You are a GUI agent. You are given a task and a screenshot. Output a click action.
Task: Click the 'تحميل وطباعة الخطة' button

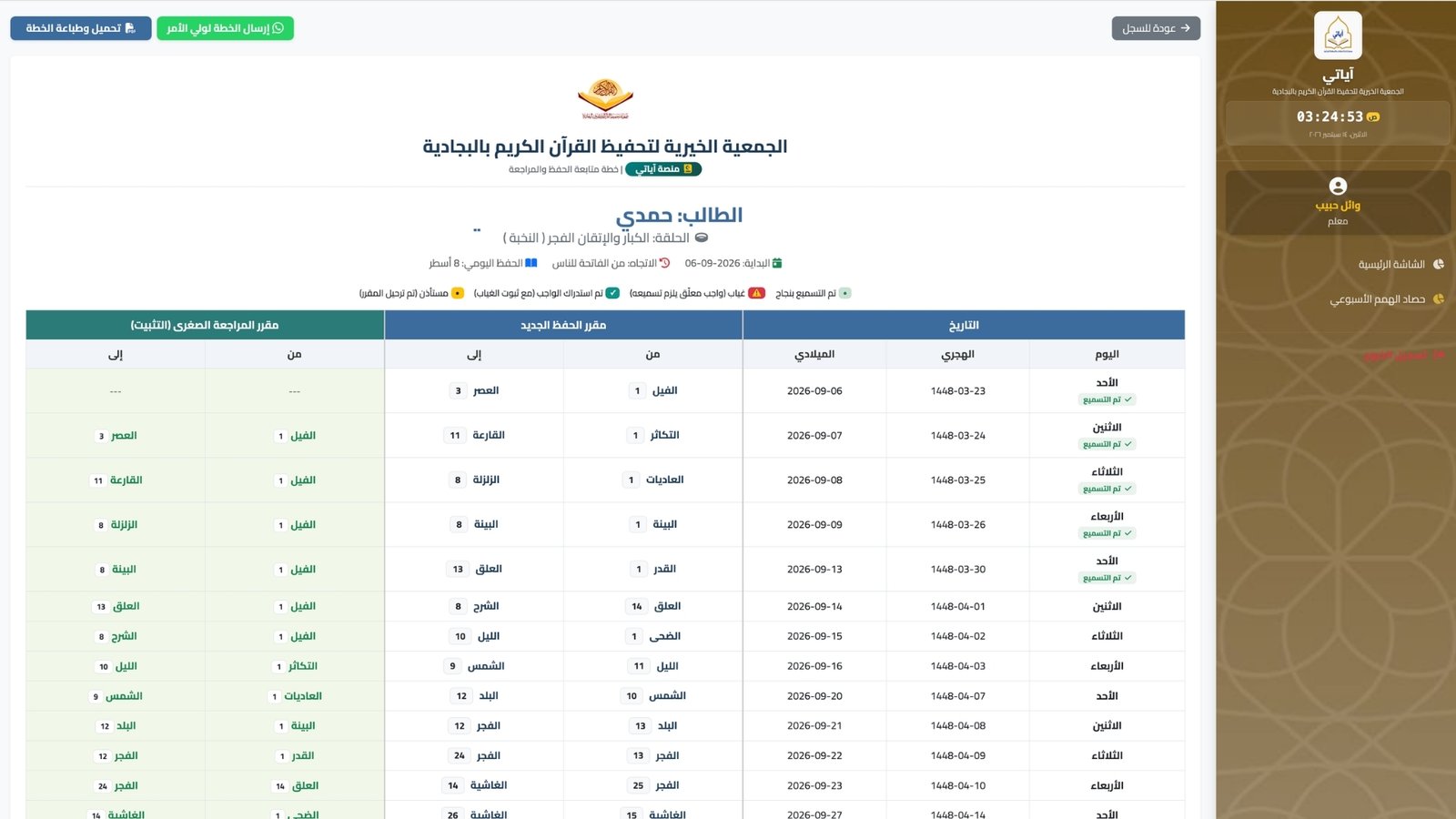[x=81, y=28]
